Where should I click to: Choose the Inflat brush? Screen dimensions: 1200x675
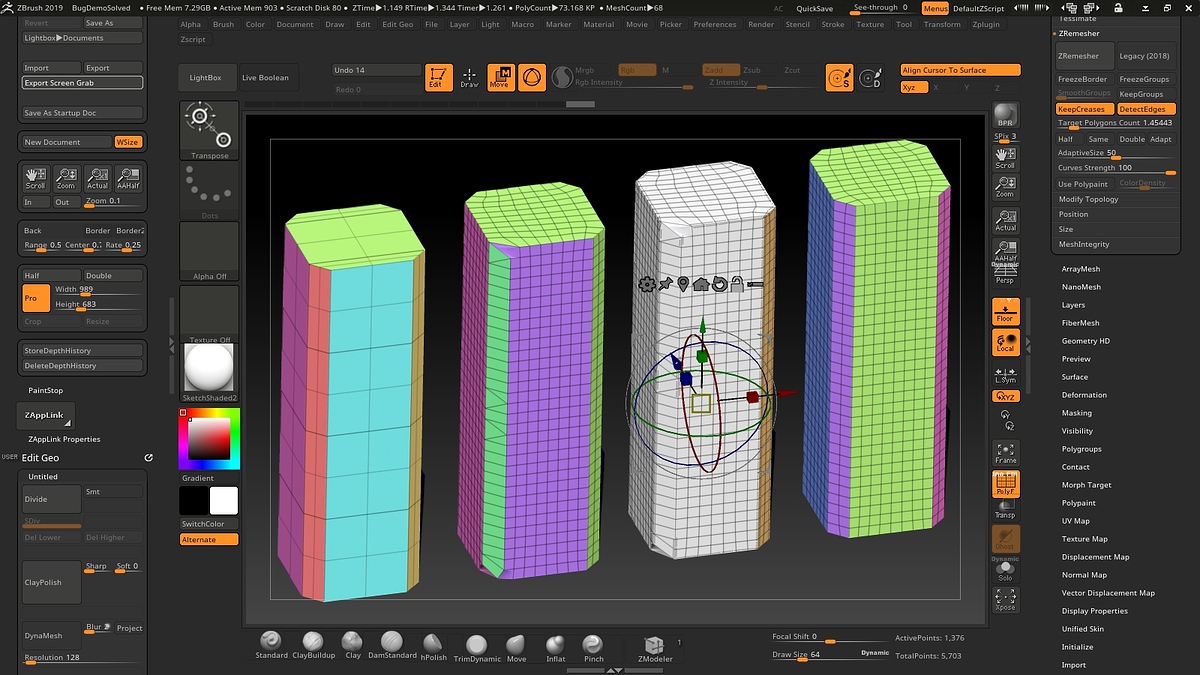click(556, 646)
